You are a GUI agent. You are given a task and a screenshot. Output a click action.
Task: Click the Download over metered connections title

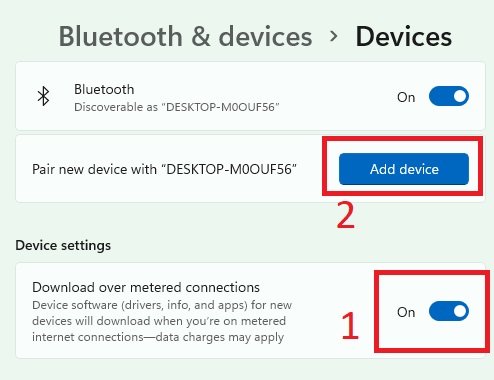click(146, 287)
